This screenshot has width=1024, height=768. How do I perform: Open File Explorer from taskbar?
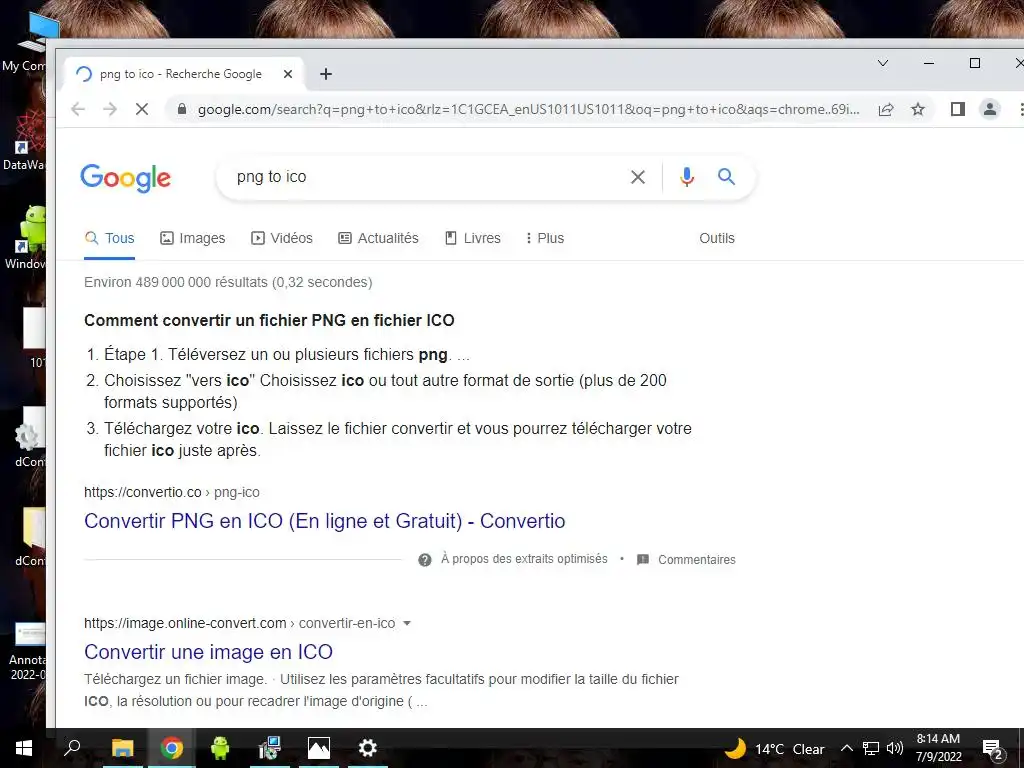(122, 748)
